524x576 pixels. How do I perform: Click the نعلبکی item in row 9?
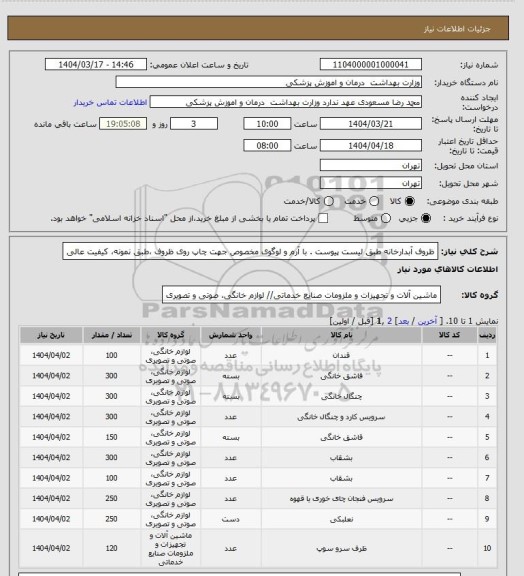pyautogui.click(x=341, y=519)
